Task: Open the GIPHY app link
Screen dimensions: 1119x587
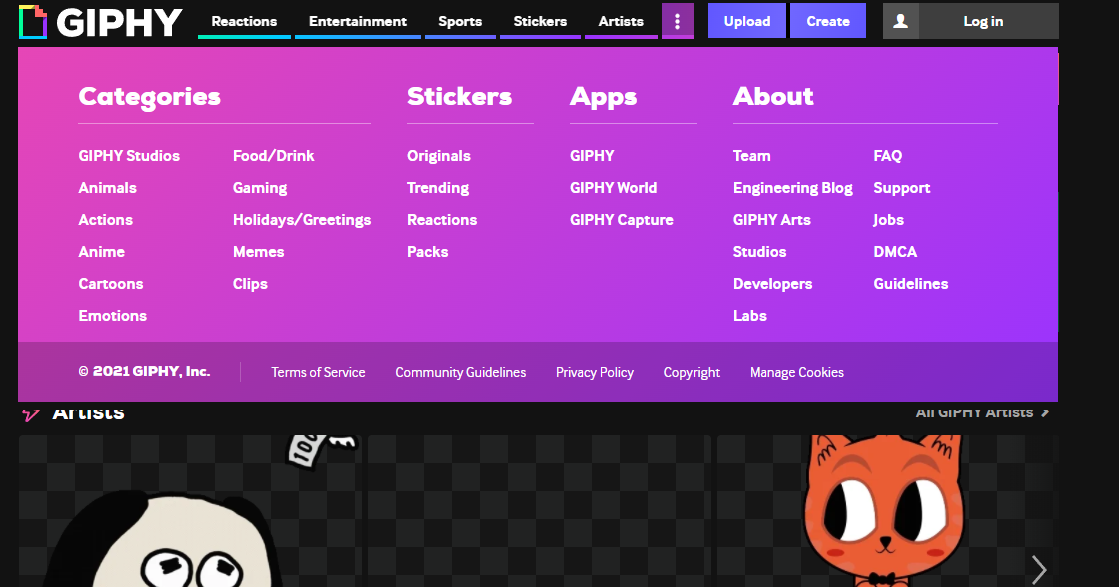Action: (592, 155)
